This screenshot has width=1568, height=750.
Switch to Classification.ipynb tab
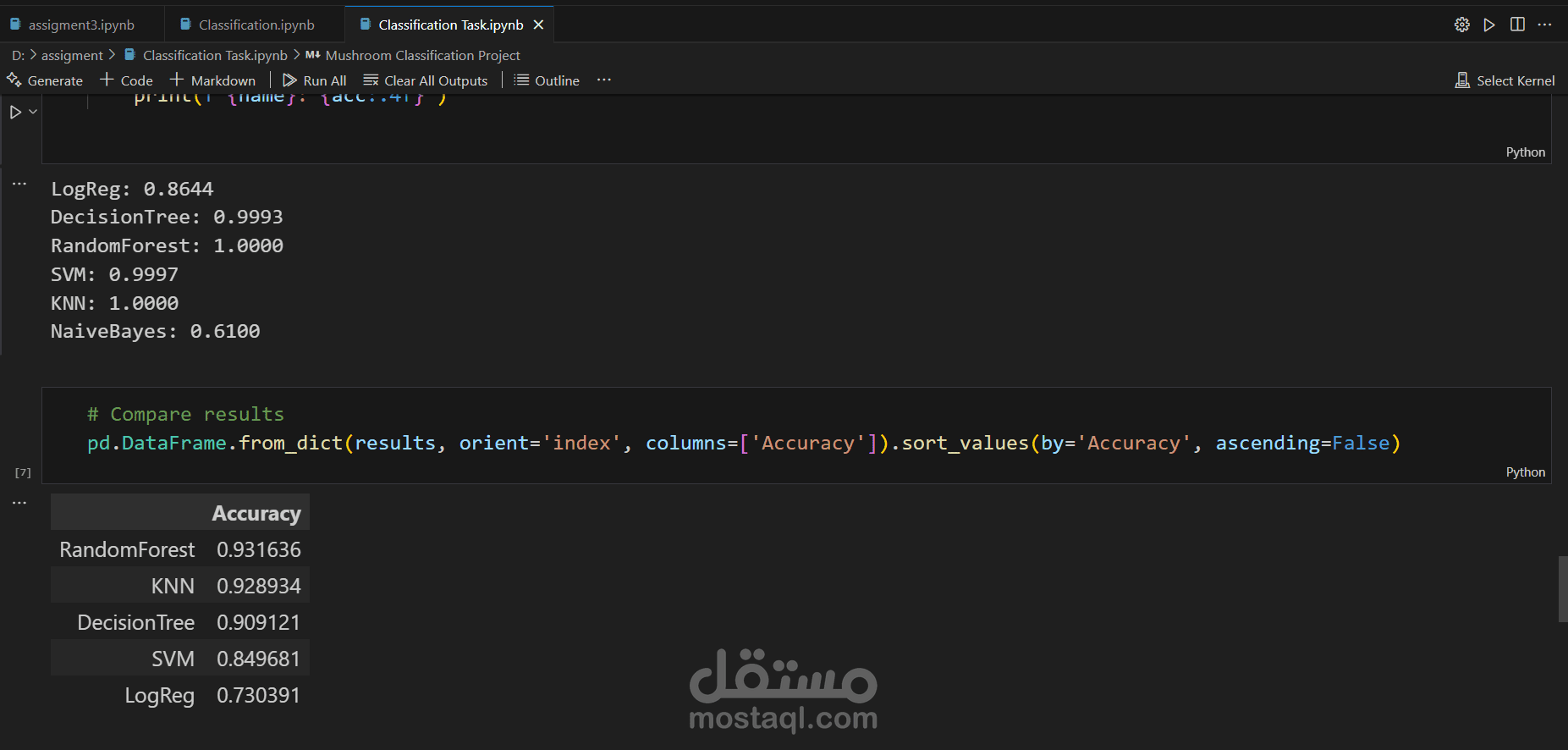pyautogui.click(x=256, y=25)
